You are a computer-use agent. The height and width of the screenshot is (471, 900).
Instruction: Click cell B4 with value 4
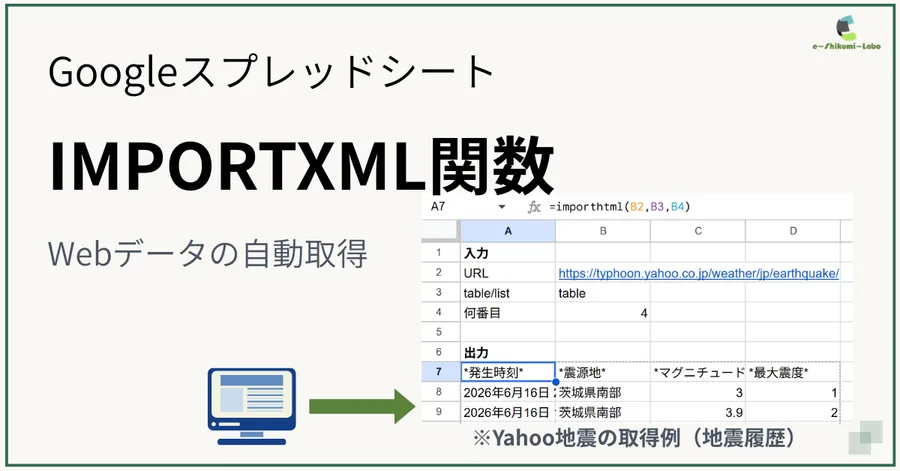[x=603, y=313]
